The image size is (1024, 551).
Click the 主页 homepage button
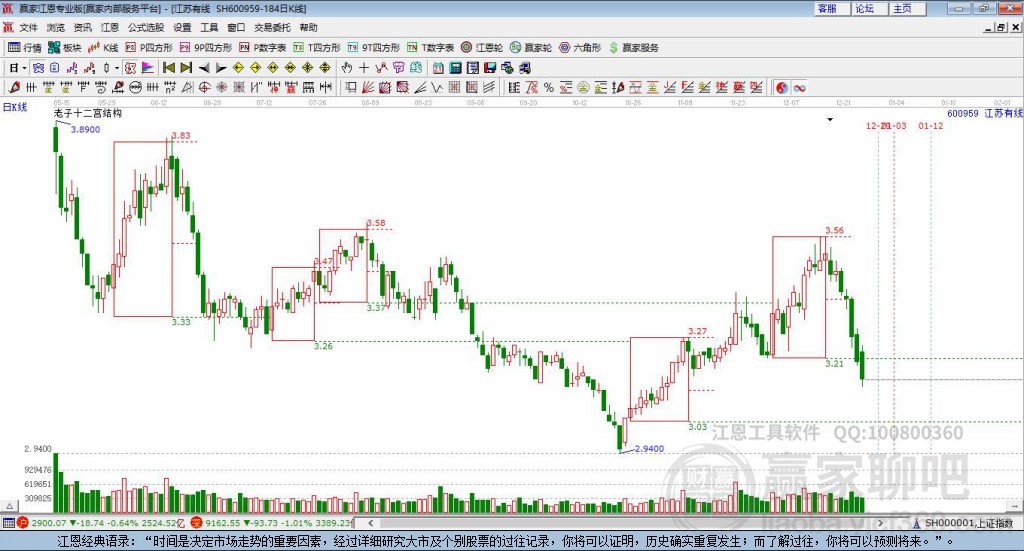click(907, 8)
